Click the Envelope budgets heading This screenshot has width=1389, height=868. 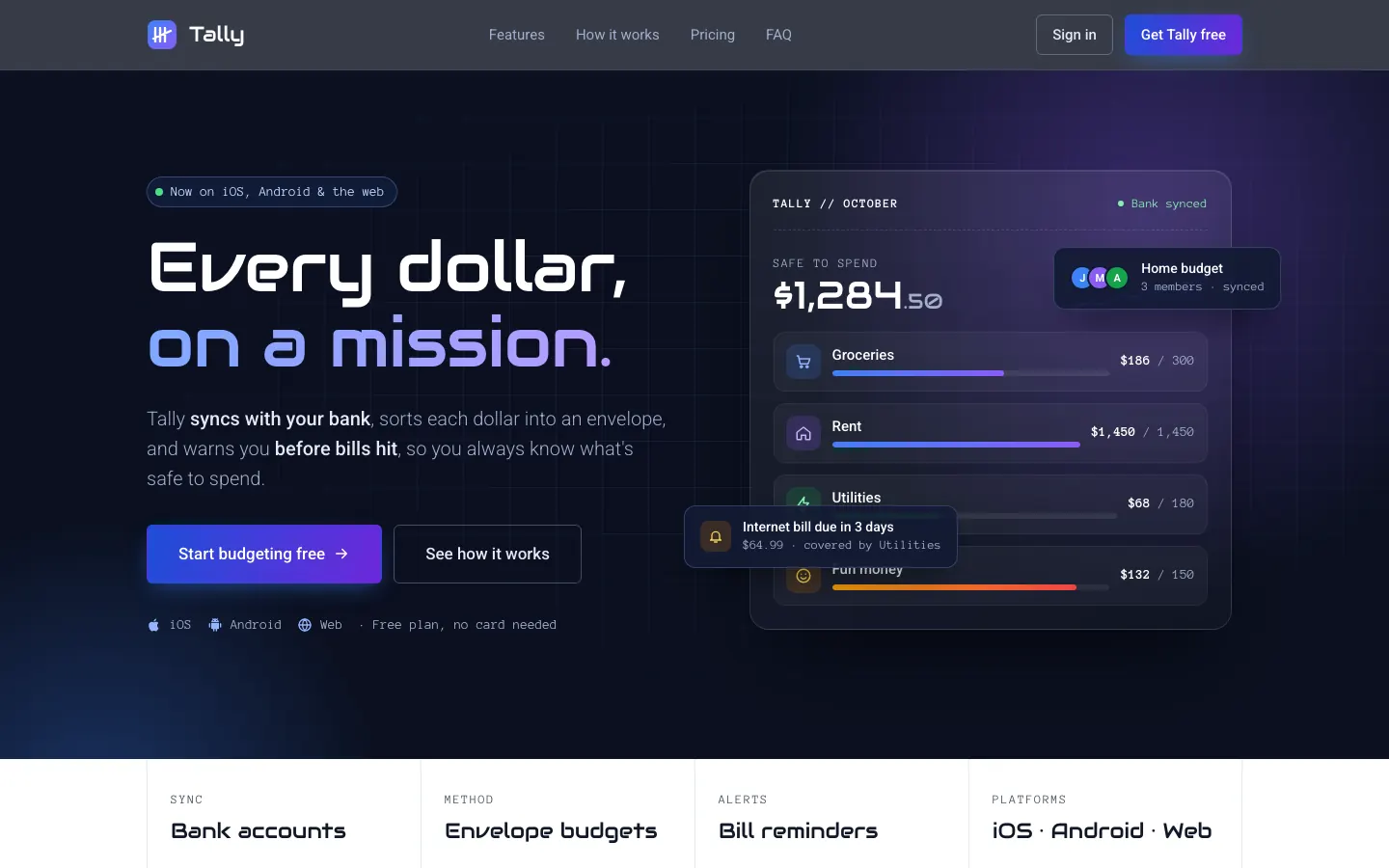coord(552,831)
